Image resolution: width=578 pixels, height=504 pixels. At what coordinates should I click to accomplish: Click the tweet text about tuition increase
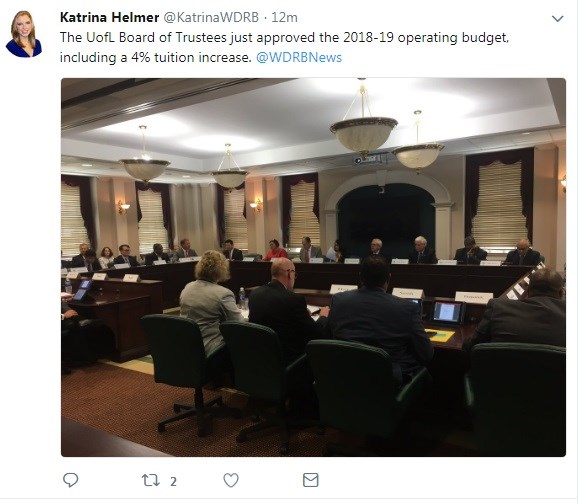(284, 48)
